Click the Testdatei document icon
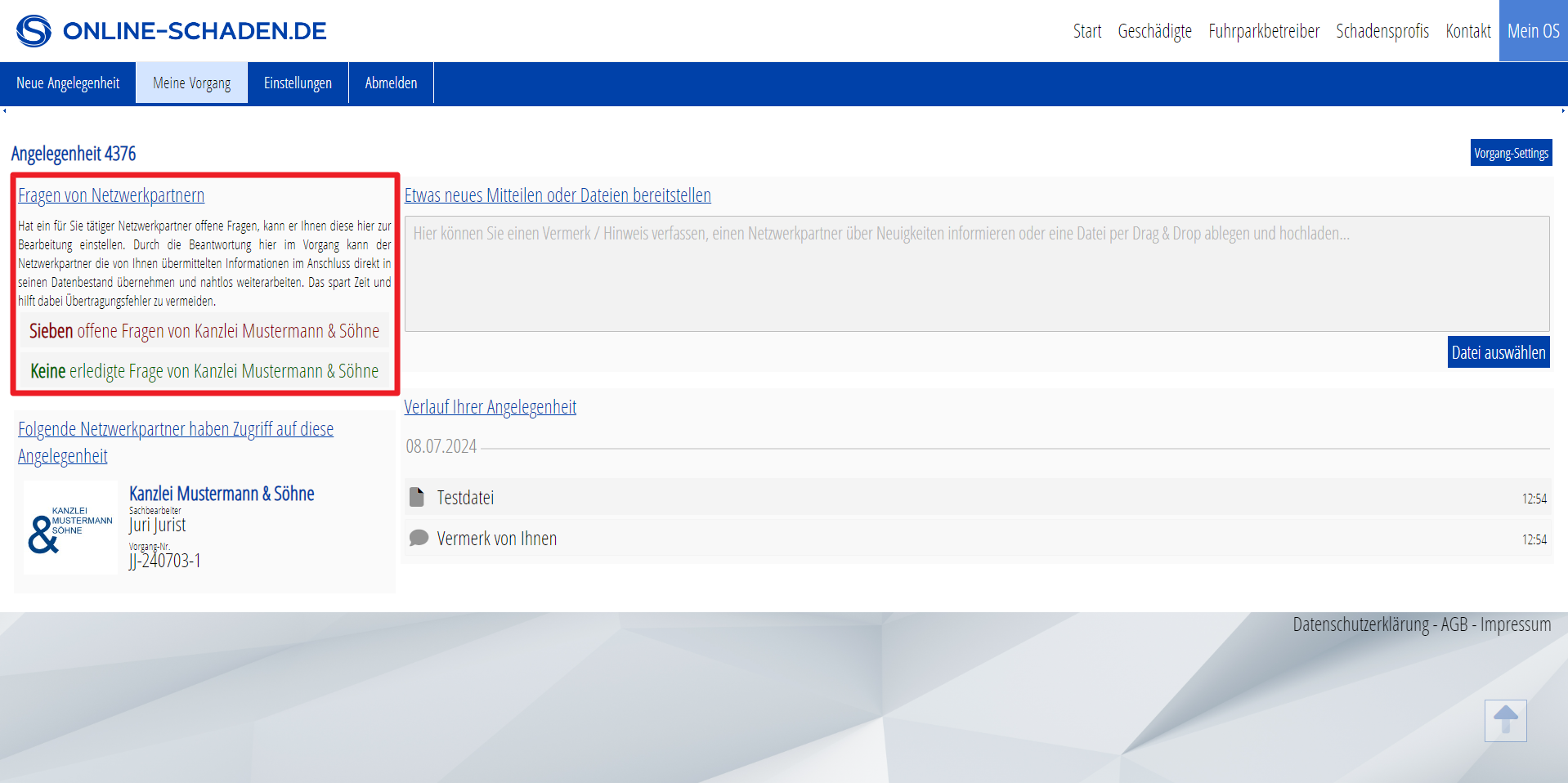The width and height of the screenshot is (1568, 783). coord(417,497)
